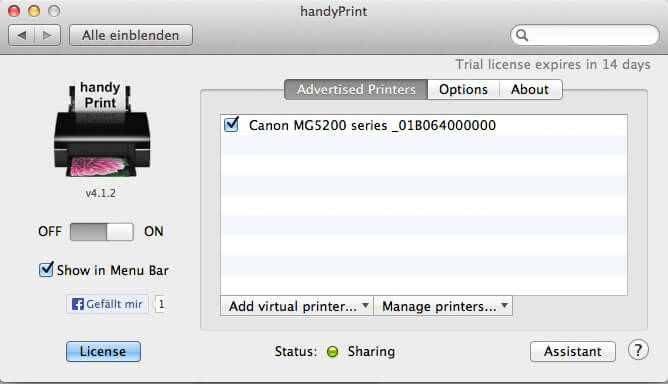Click the yellow minimize window button
Image resolution: width=668 pixels, height=384 pixels.
(34, 11)
